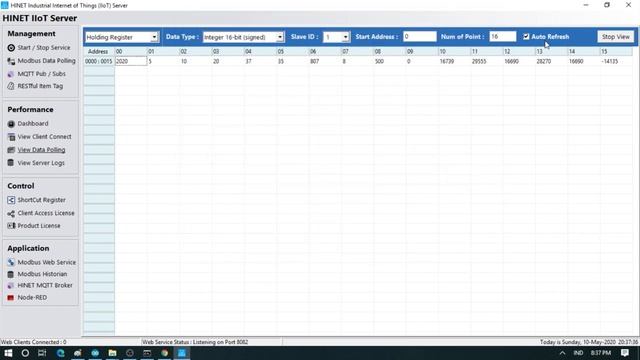Viewport: 640px width, 360px height.
Task: Select the cell containing 2020
Action: pyautogui.click(x=131, y=61)
